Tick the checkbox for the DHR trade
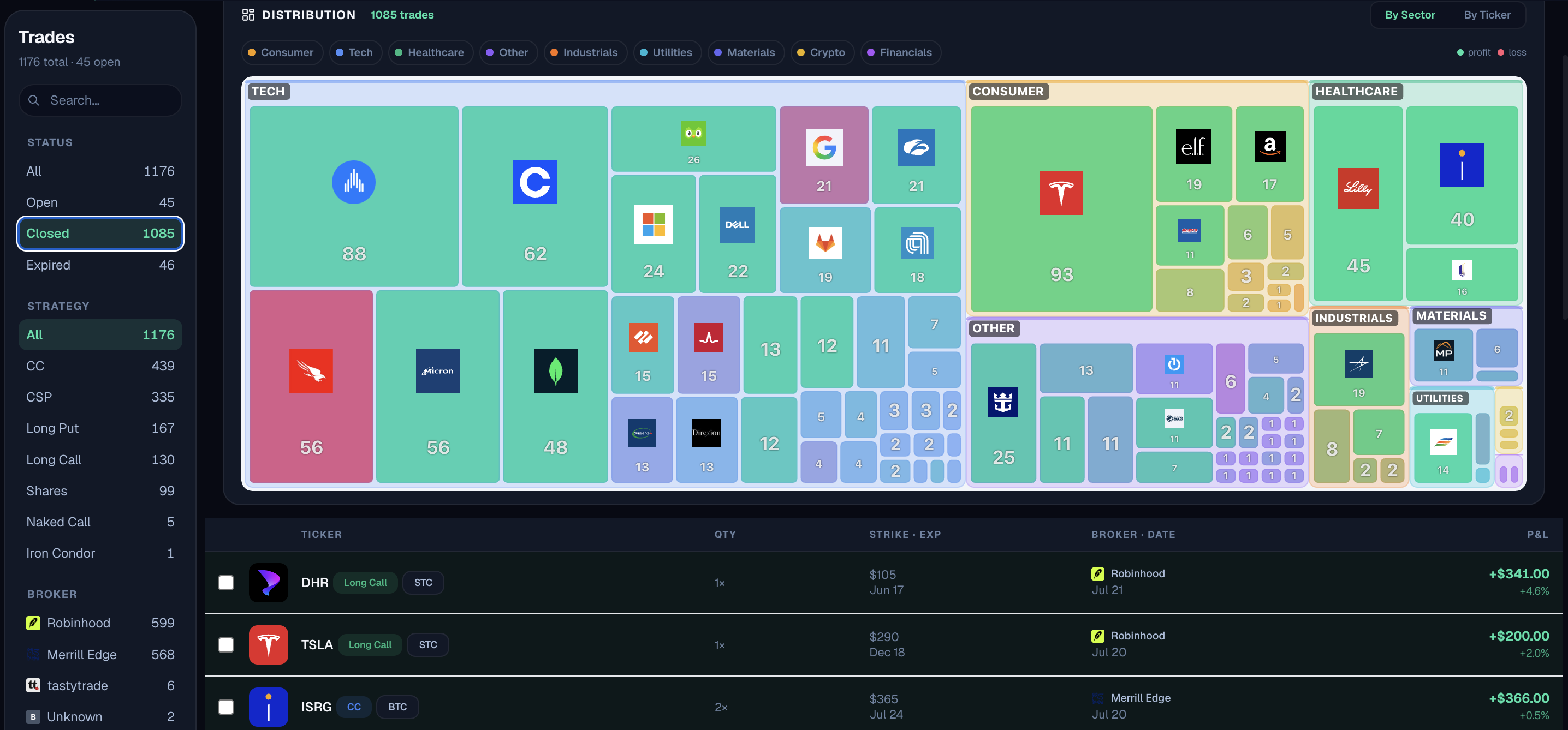Screen dimensions: 1568x730 tap(226, 583)
